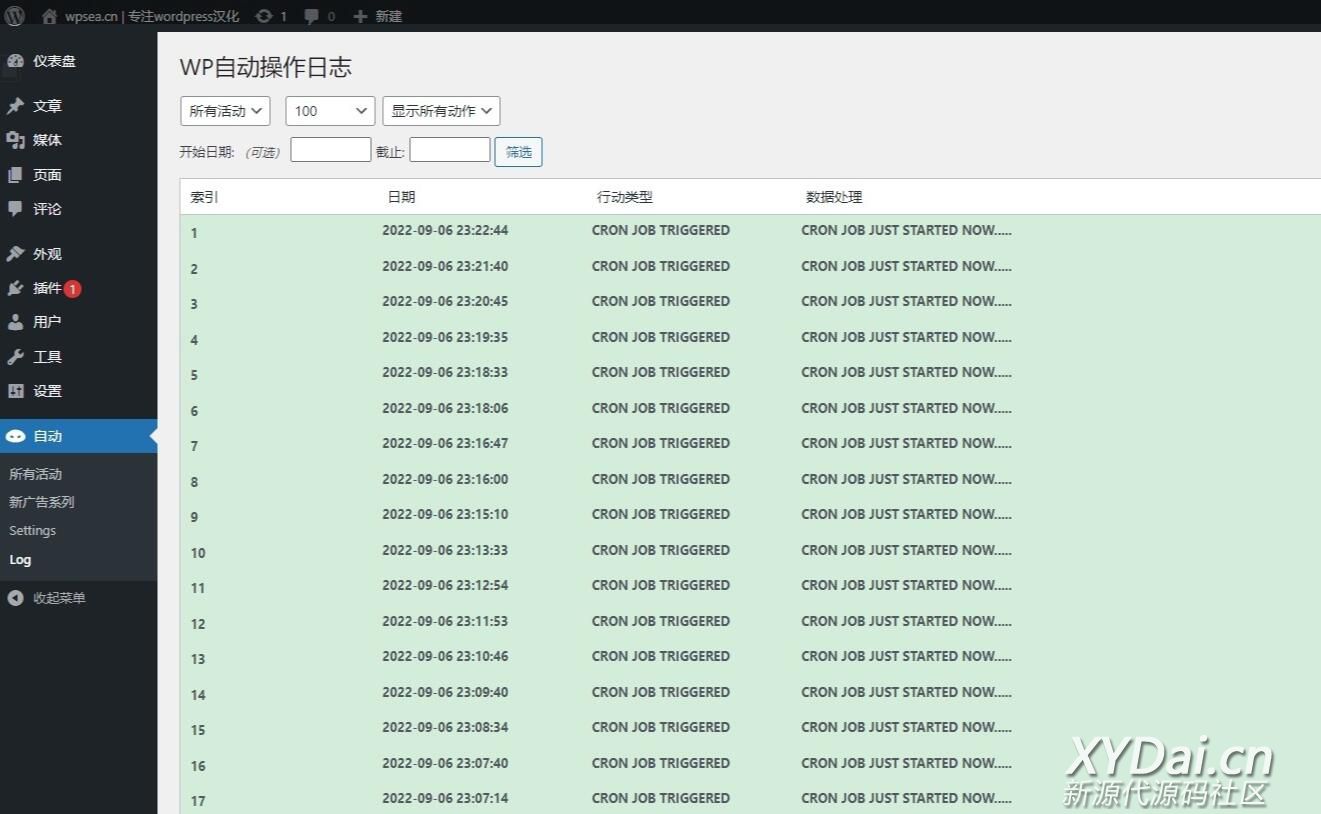
Task: Click the WordPress logo icon
Action: tap(15, 16)
